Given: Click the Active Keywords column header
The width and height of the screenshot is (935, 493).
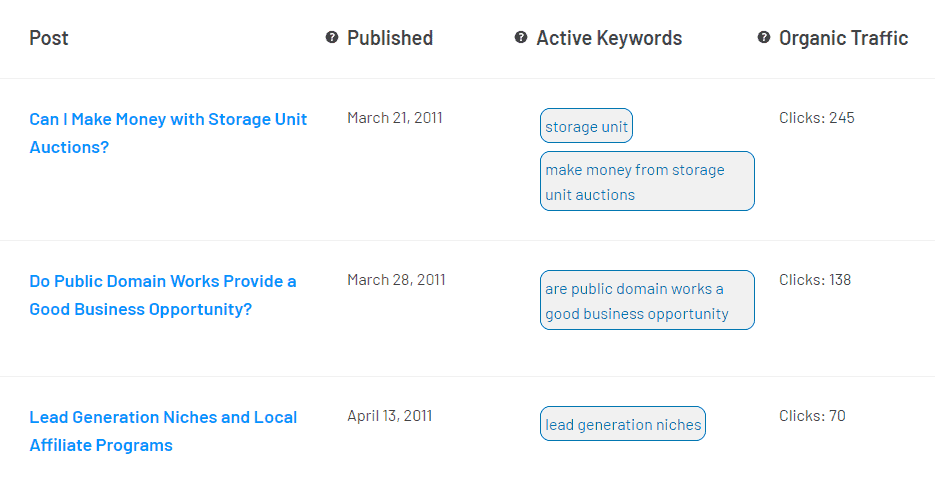Looking at the screenshot, I should pyautogui.click(x=609, y=38).
